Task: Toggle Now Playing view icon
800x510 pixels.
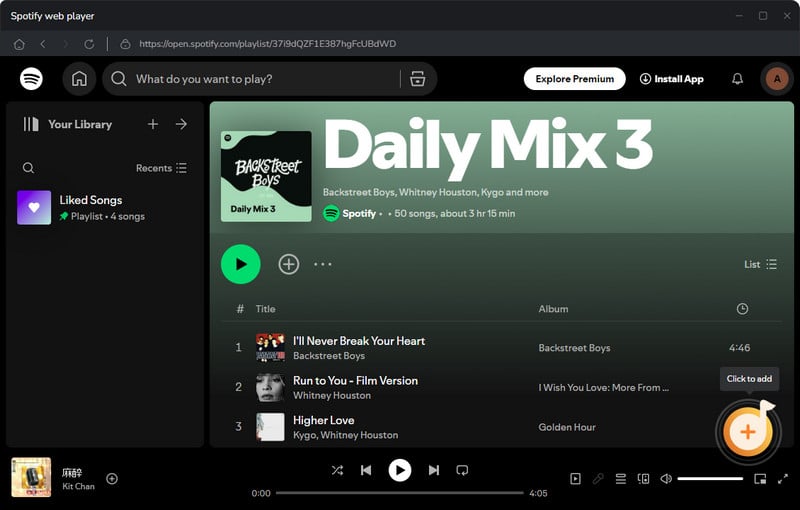Action: coord(576,479)
